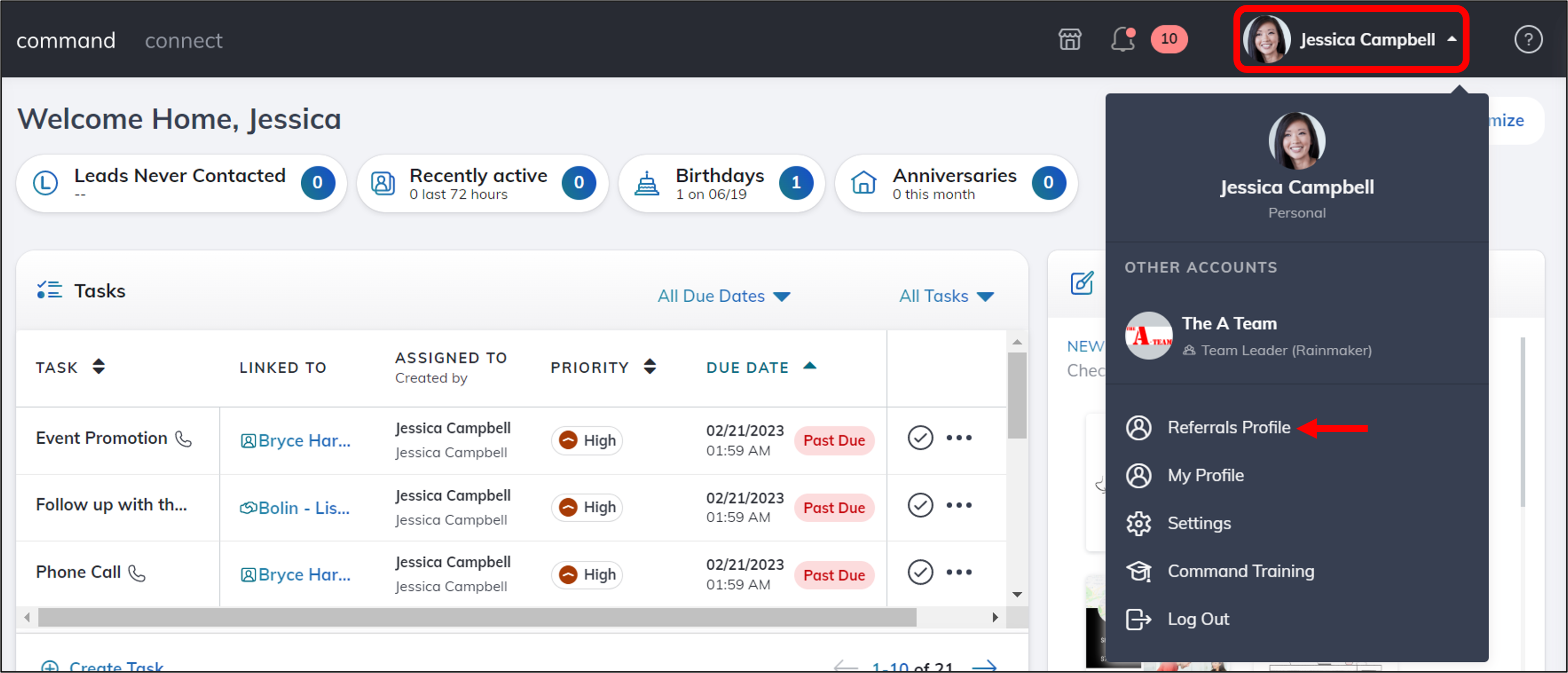Open Bryce Har... link in Event Promotion row
Viewport: 1568px width, 673px height.
(295, 440)
